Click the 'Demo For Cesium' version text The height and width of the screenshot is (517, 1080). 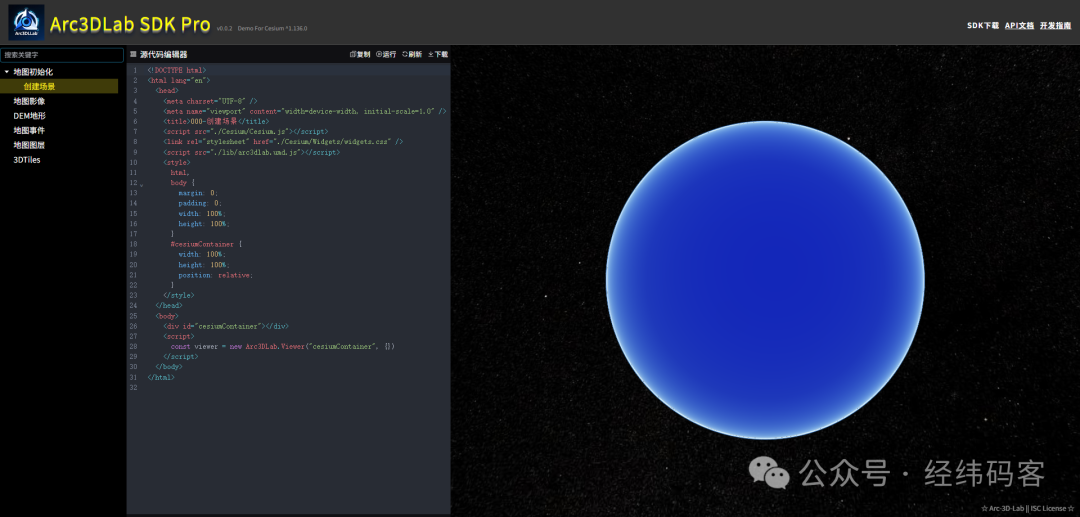[x=272, y=29]
